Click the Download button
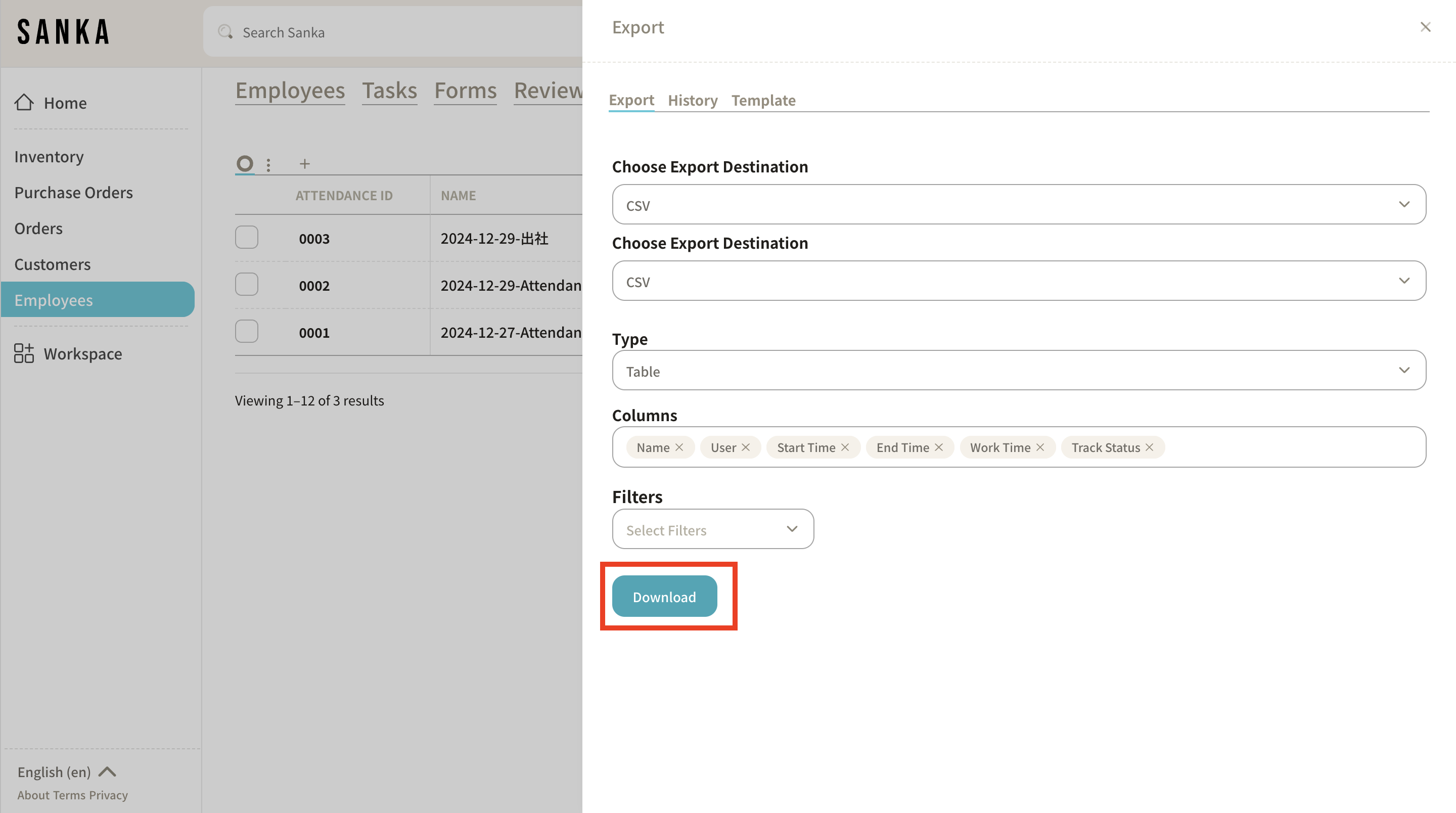The height and width of the screenshot is (813, 1456). [664, 597]
